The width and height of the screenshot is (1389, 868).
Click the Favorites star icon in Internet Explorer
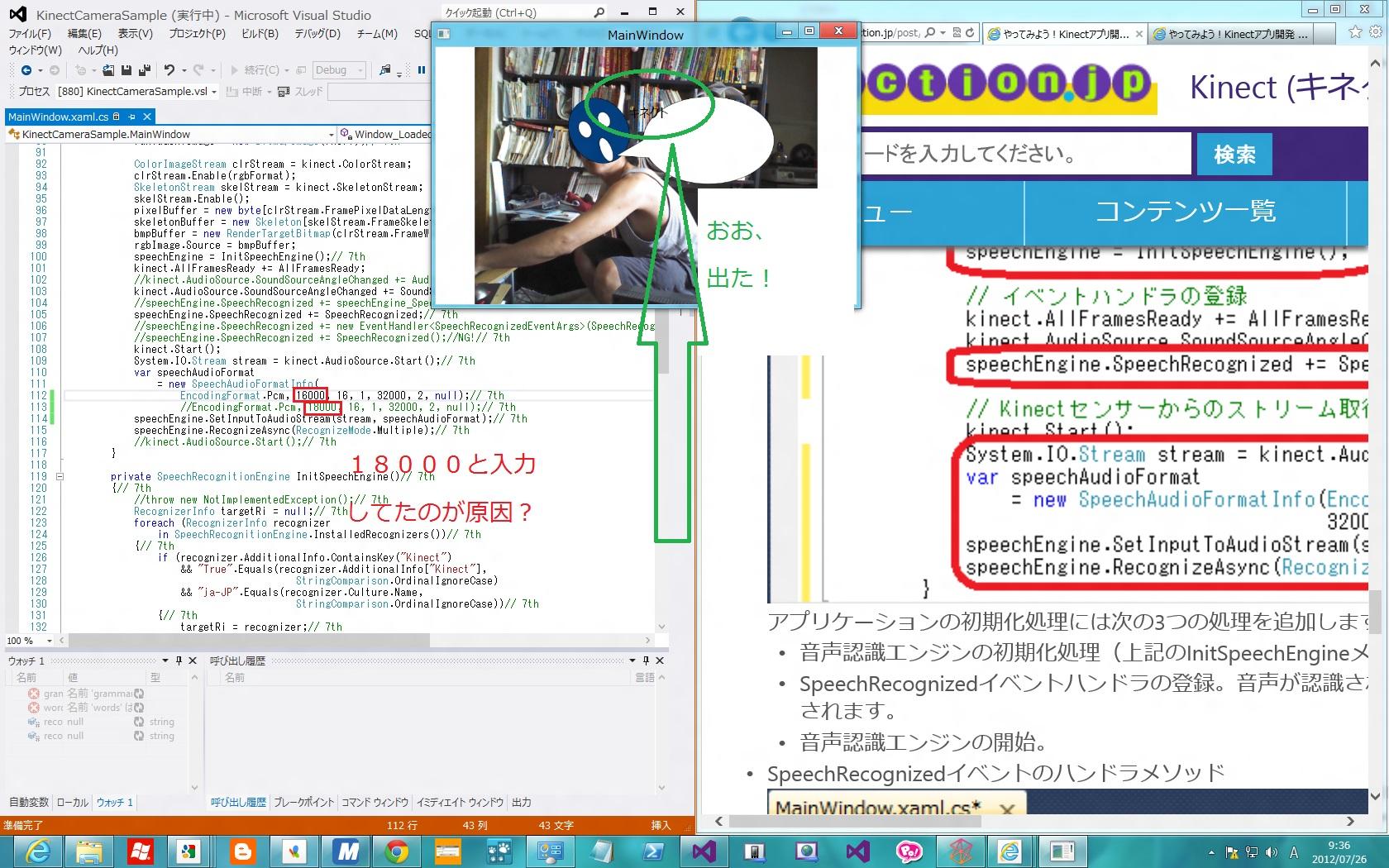(1355, 32)
